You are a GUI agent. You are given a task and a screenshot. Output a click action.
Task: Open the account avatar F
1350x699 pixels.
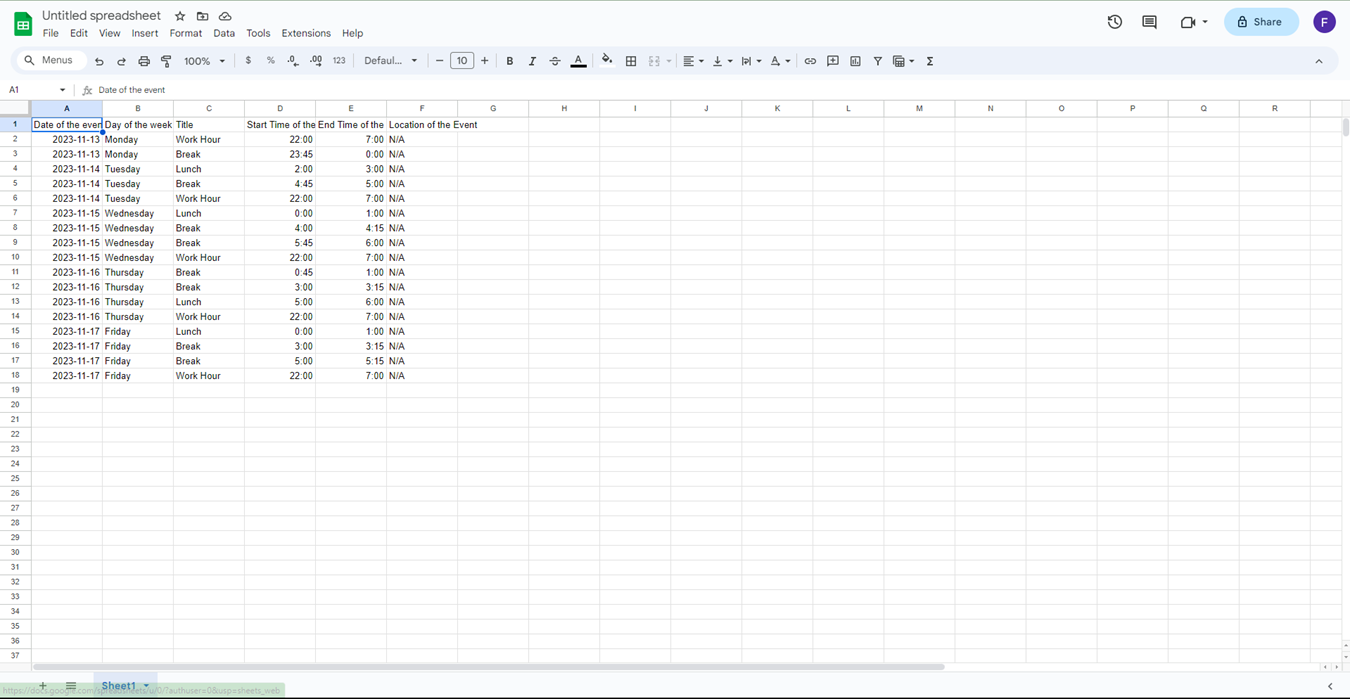click(1324, 22)
